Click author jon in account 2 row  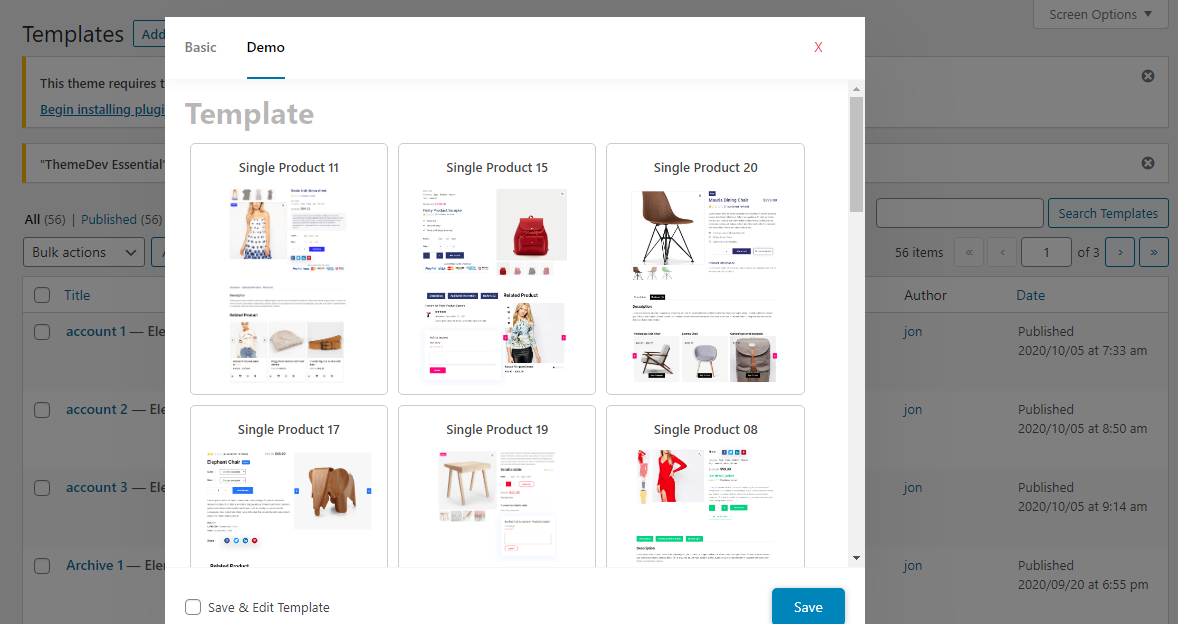(x=913, y=409)
